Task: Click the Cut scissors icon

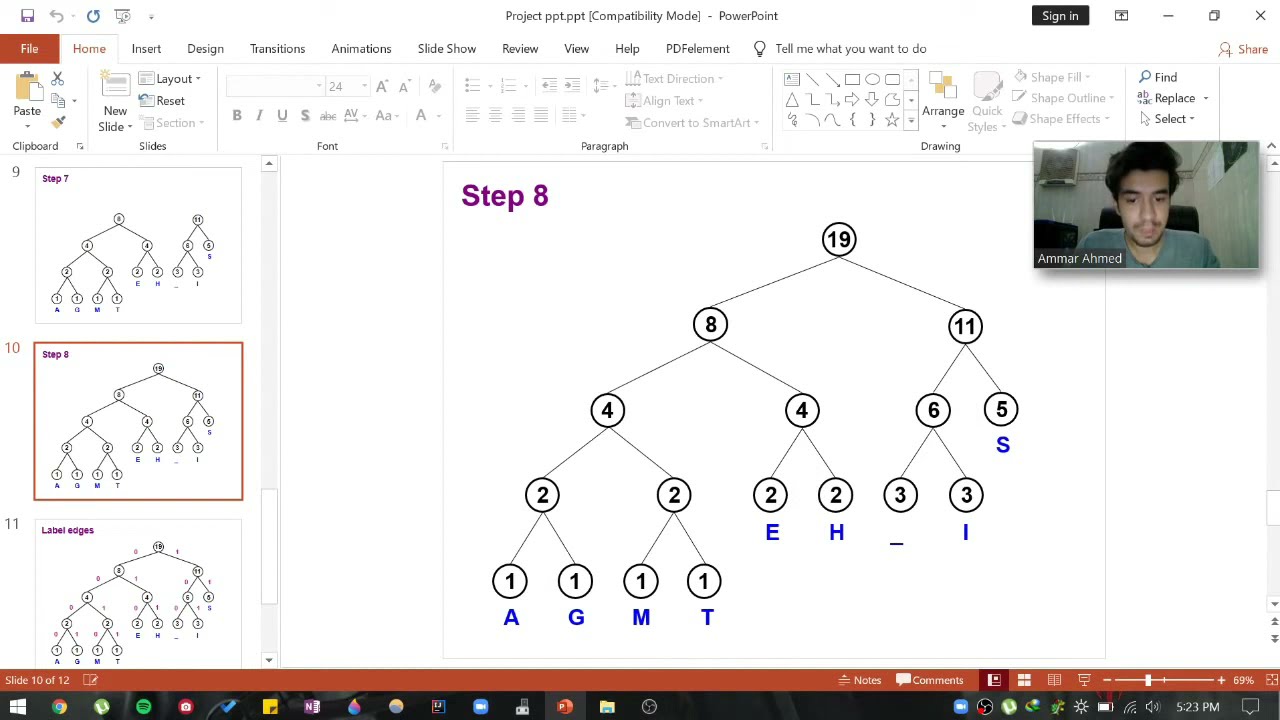Action: click(57, 78)
